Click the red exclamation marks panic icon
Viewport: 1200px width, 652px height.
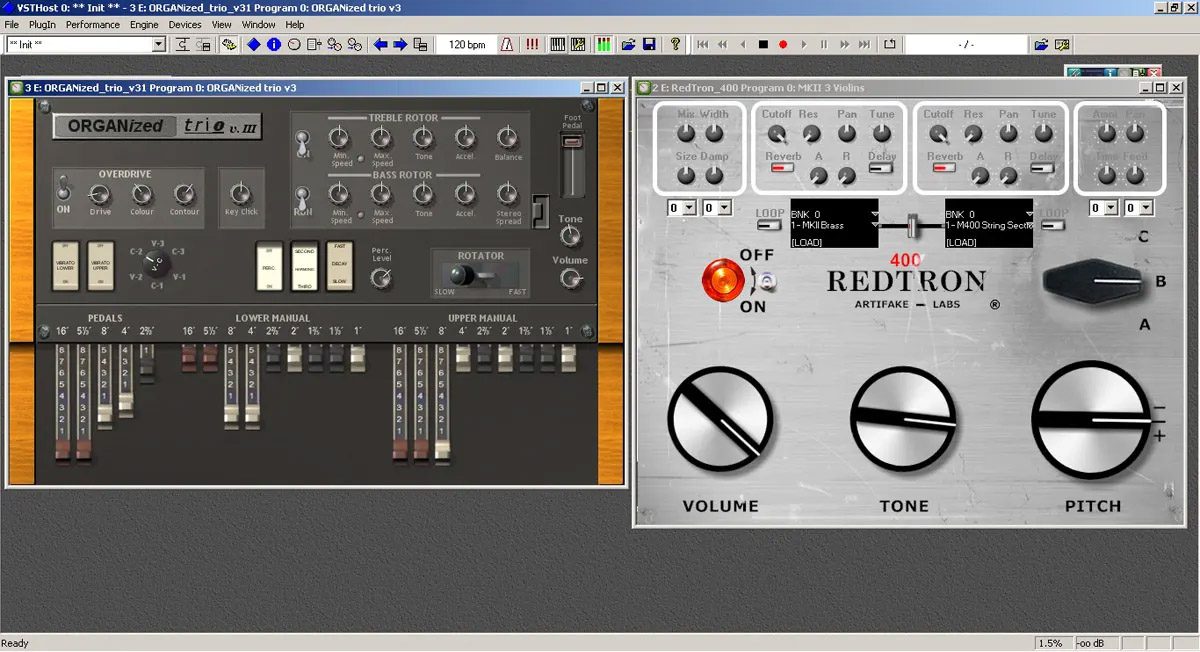(x=532, y=45)
